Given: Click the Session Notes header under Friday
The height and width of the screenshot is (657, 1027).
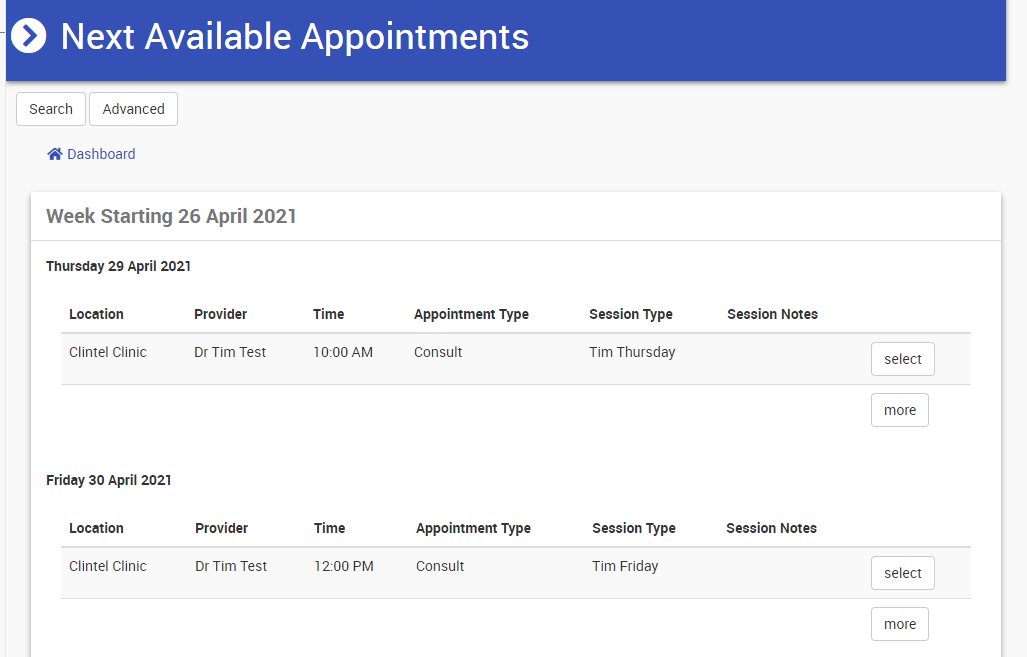Looking at the screenshot, I should [771, 528].
